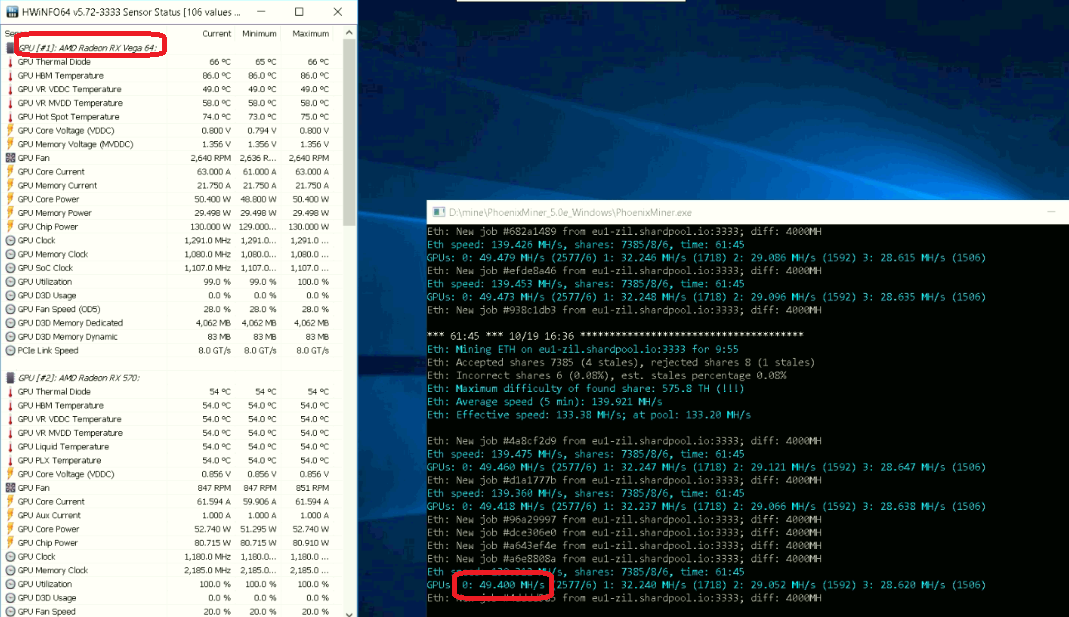Viewport: 1069px width, 617px height.
Task: Click the sensor list scroll-down arrow
Action: (x=349, y=612)
